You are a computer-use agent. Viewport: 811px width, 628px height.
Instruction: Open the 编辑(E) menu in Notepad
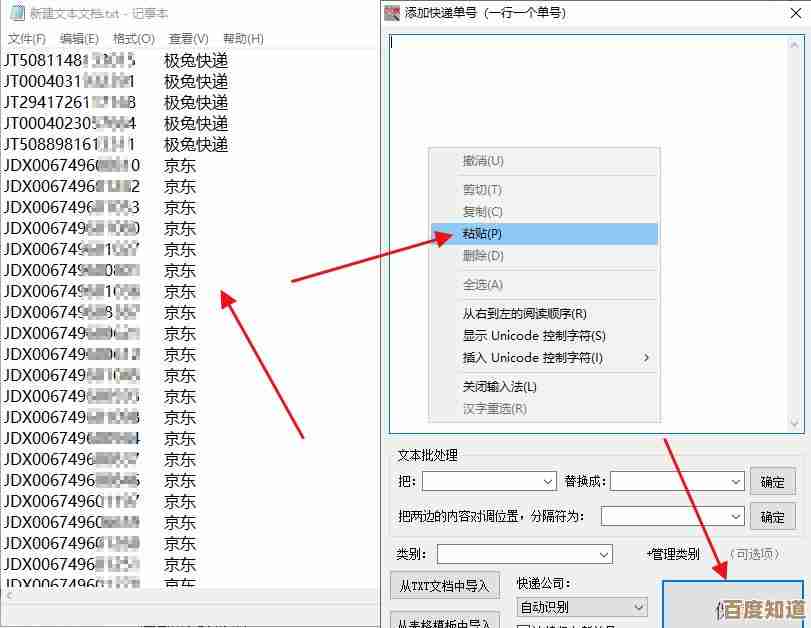79,38
